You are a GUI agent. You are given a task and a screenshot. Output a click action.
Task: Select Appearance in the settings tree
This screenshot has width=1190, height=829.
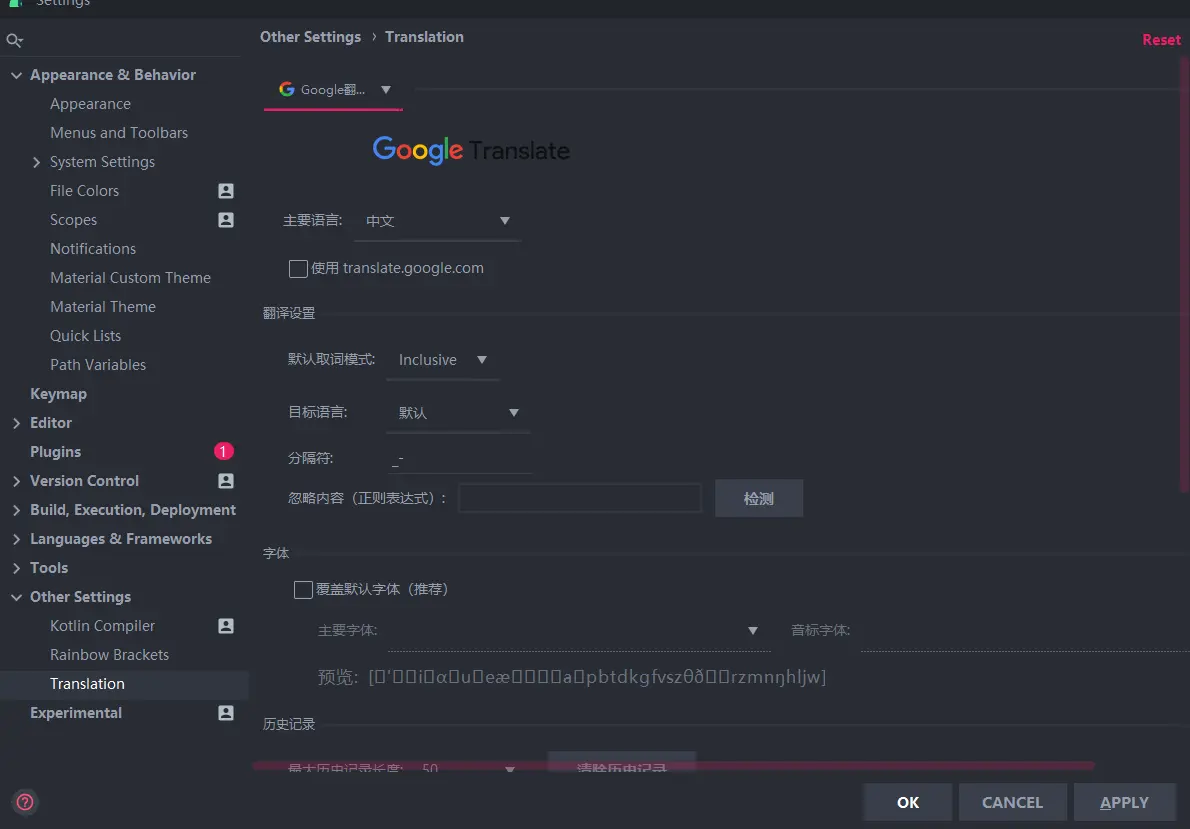[x=90, y=104]
